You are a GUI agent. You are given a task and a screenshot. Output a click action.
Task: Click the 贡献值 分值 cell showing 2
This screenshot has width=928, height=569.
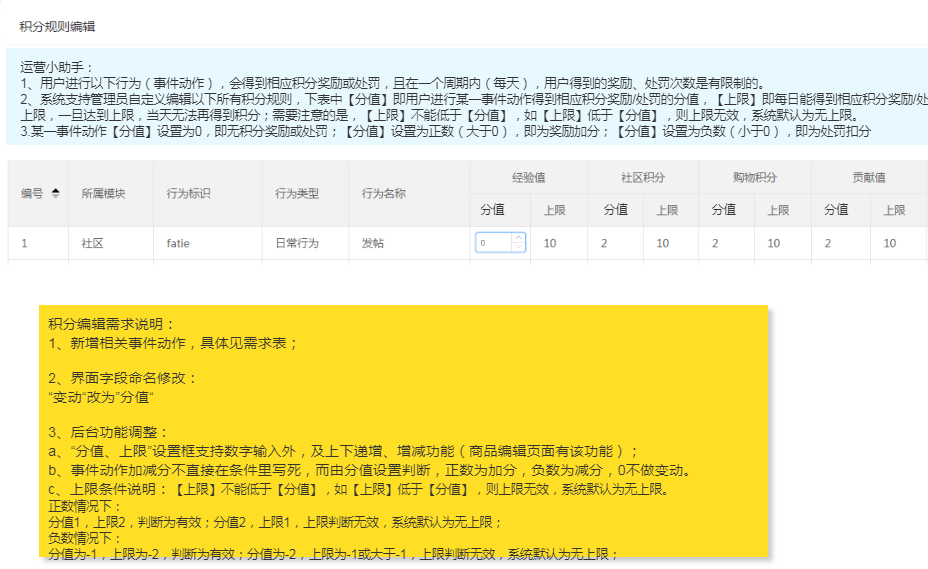[827, 243]
